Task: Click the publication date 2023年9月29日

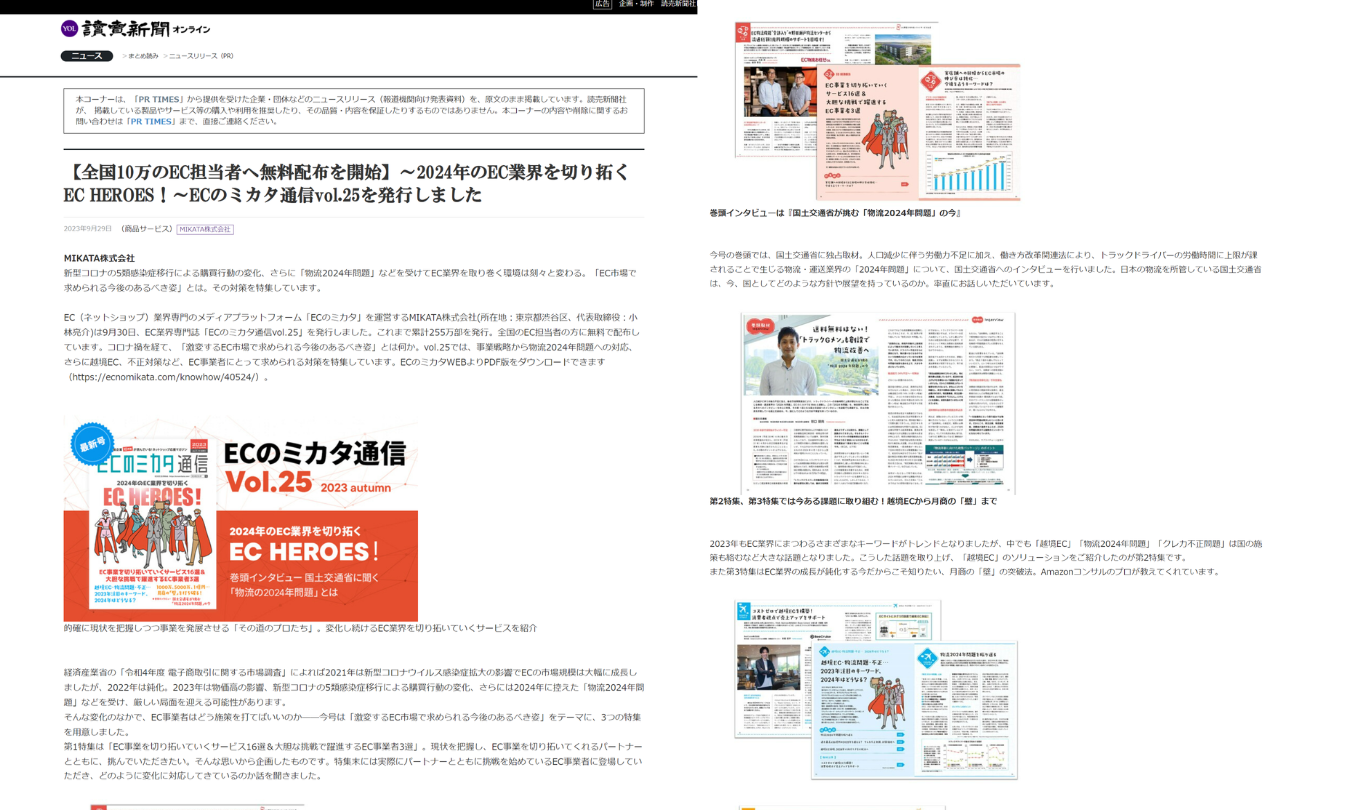Action: [x=88, y=229]
